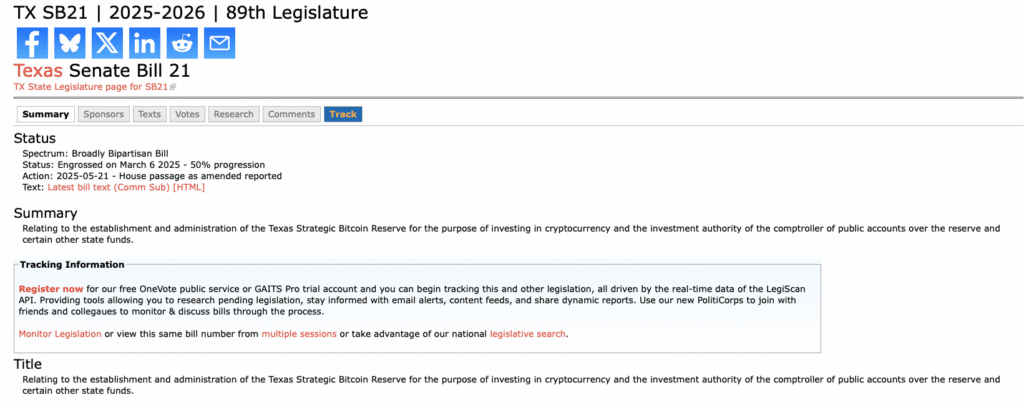1024x405 pixels.
Task: Share via the Bluesky butterfly icon
Action: click(70, 44)
